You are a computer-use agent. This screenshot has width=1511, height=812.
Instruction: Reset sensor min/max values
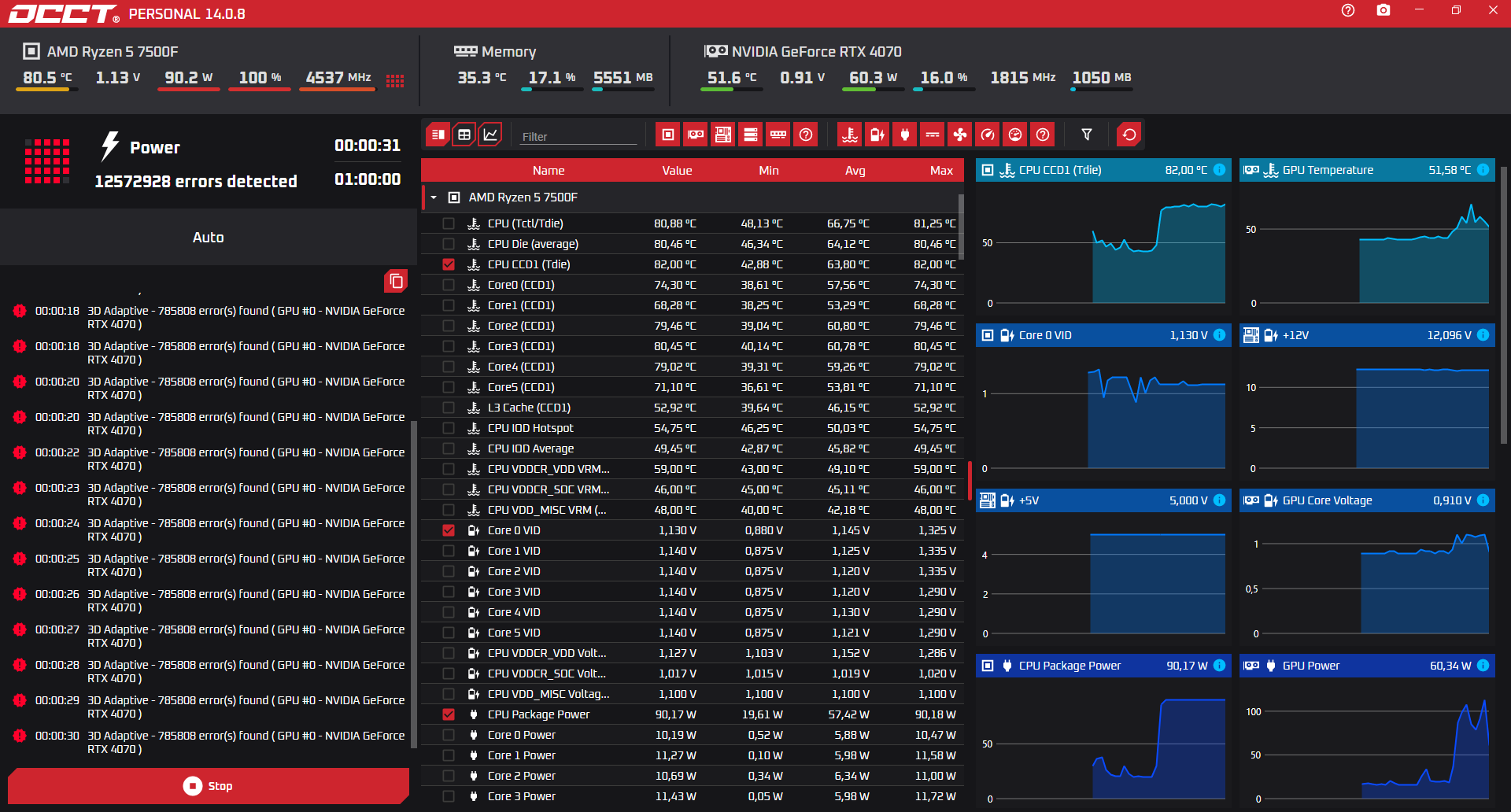(x=1129, y=135)
